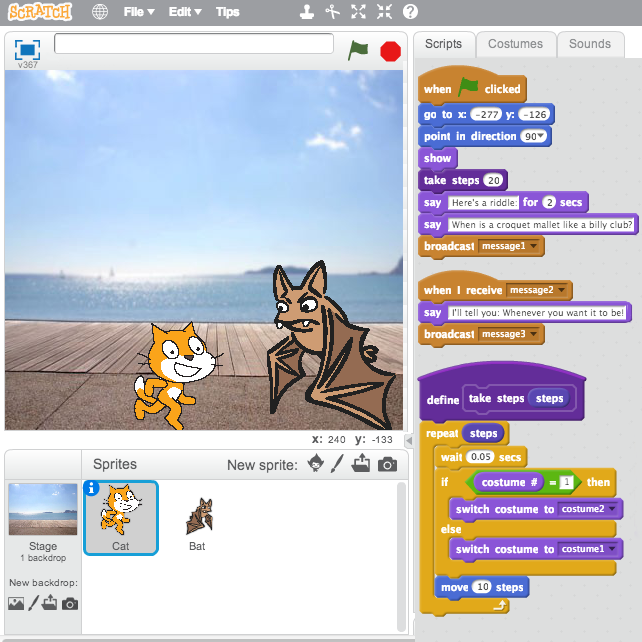
Task: Choose new sprite from library
Action: tap(316, 464)
